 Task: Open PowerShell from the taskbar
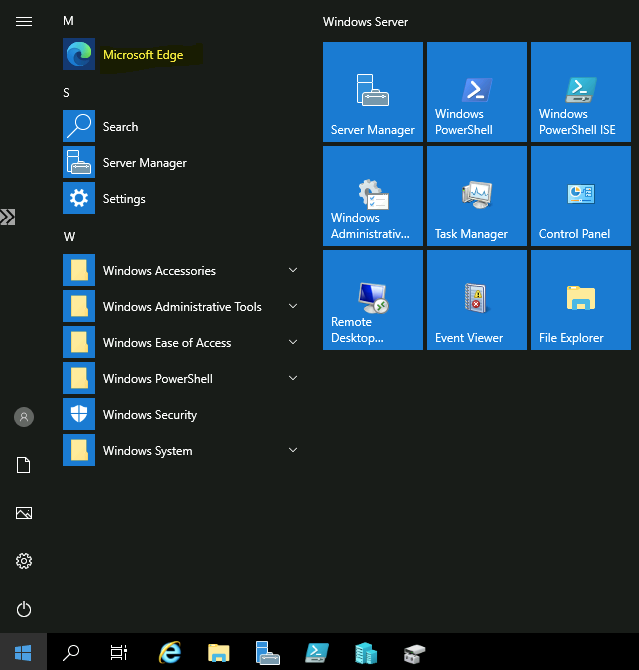317,652
